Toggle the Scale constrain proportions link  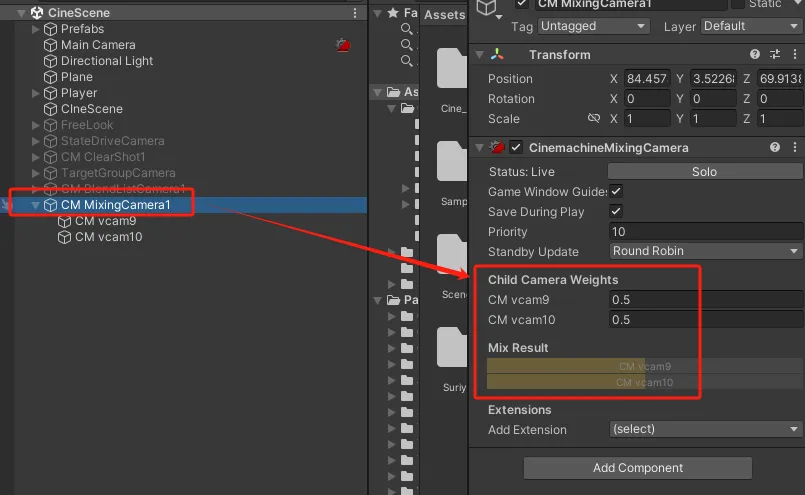click(x=593, y=119)
